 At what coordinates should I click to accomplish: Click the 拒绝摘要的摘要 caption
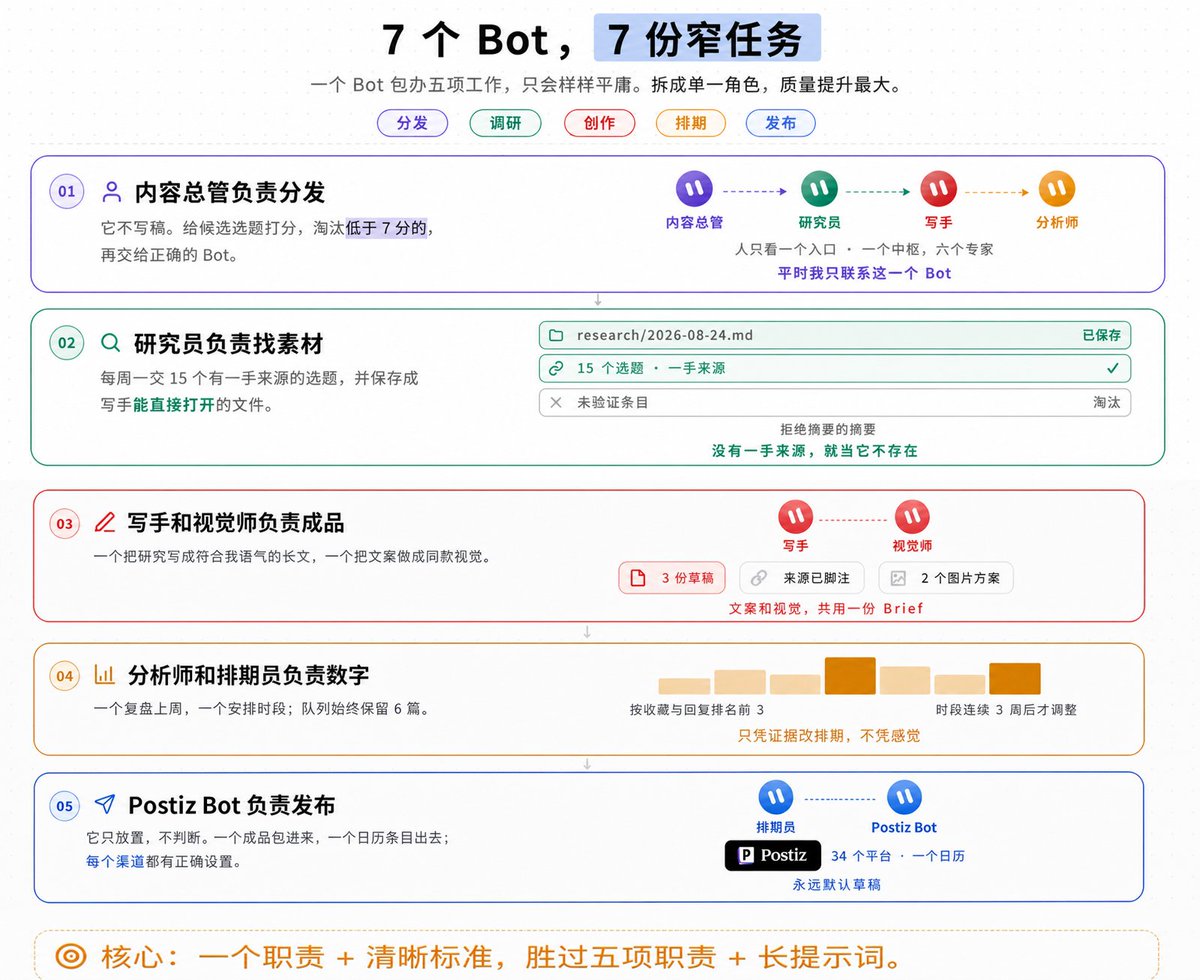pos(828,429)
